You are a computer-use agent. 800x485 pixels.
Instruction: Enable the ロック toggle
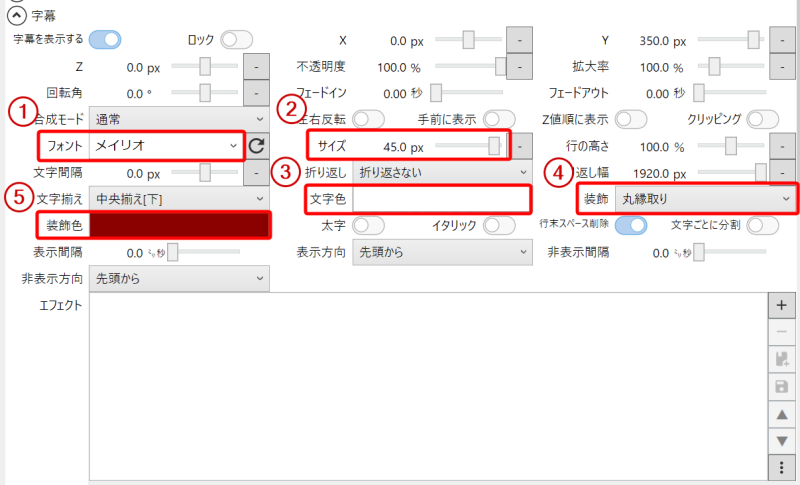[x=236, y=40]
